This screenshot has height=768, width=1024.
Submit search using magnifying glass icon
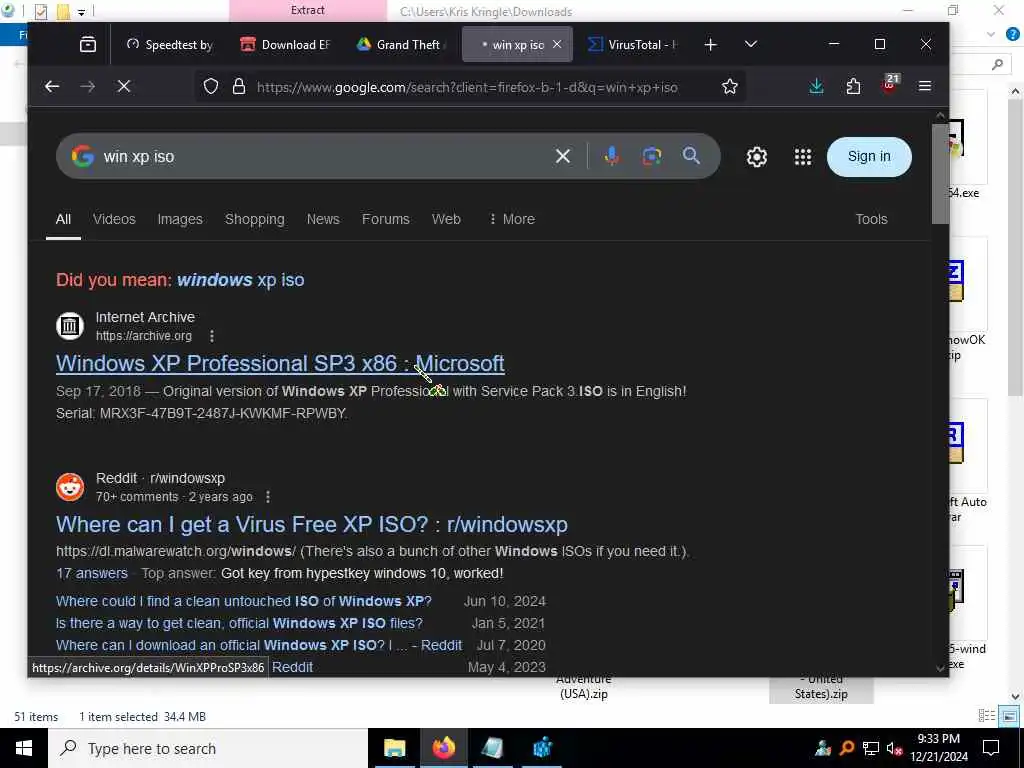[691, 156]
